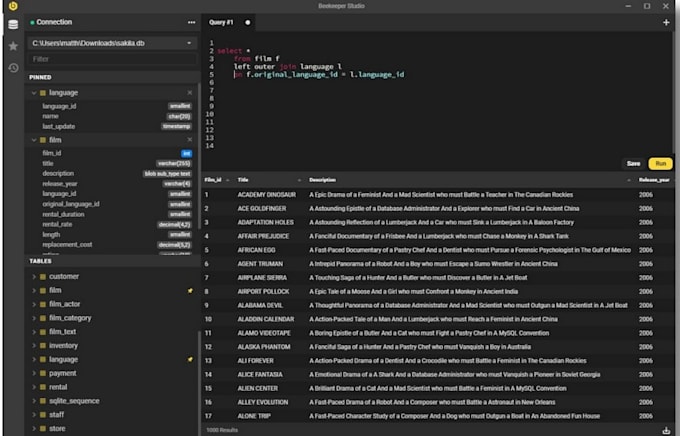This screenshot has height=436, width=680.
Task: Open the Connection three-dots menu
Action: coord(191,22)
